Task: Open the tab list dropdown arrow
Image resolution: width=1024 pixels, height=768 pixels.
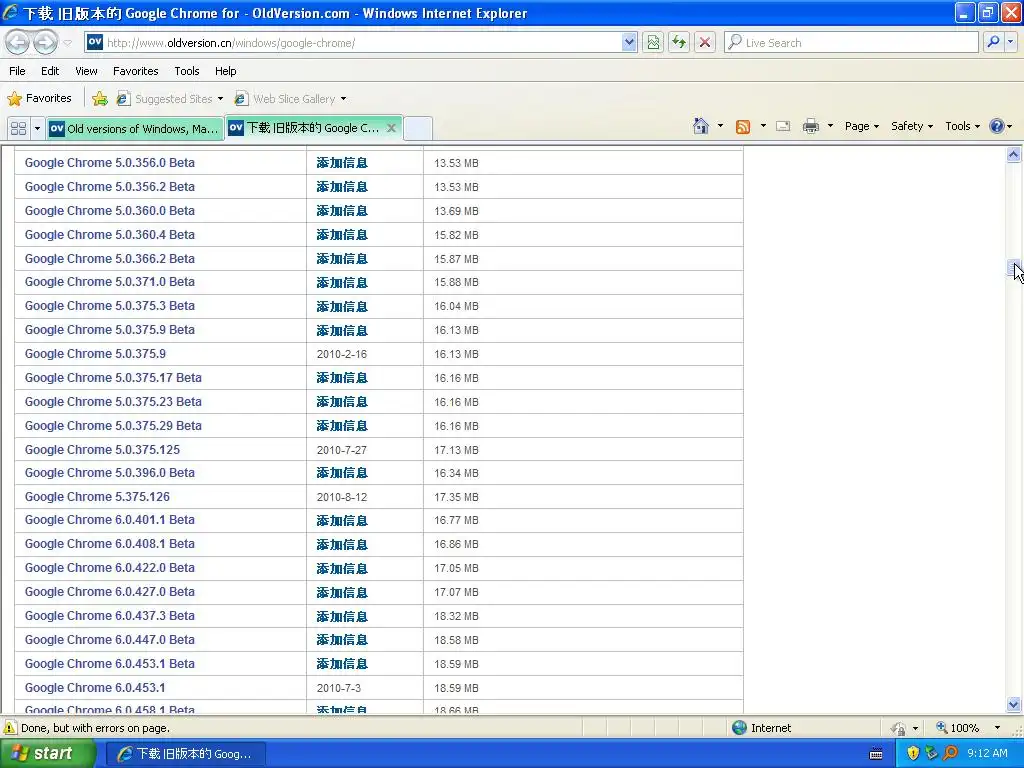Action: (37, 128)
